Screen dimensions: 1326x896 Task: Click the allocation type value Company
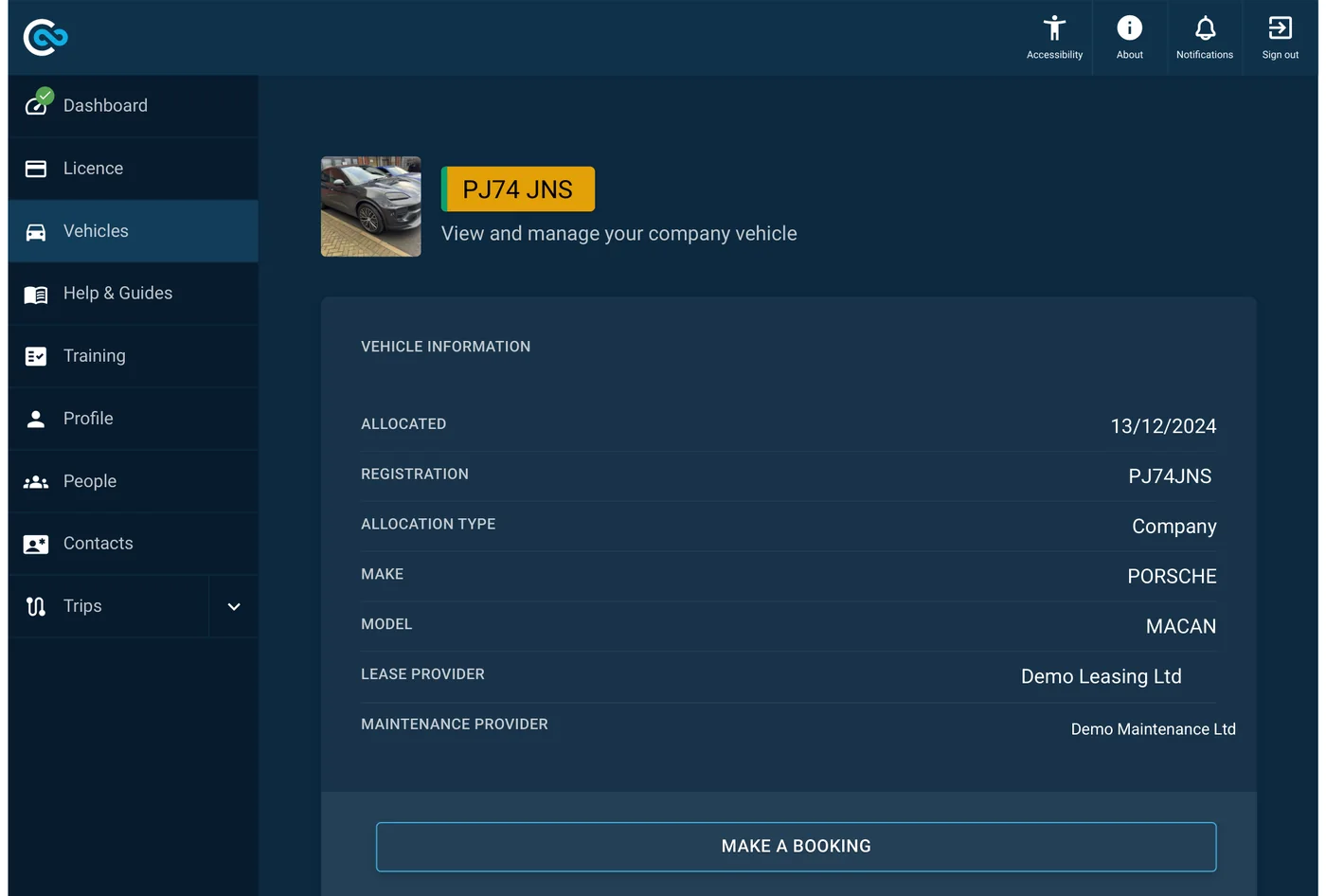tap(1174, 527)
